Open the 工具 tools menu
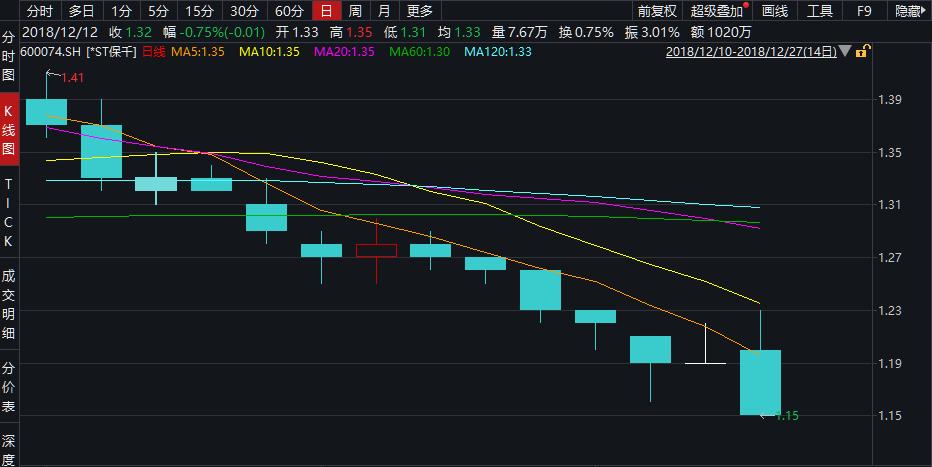The height and width of the screenshot is (467, 932). point(820,11)
